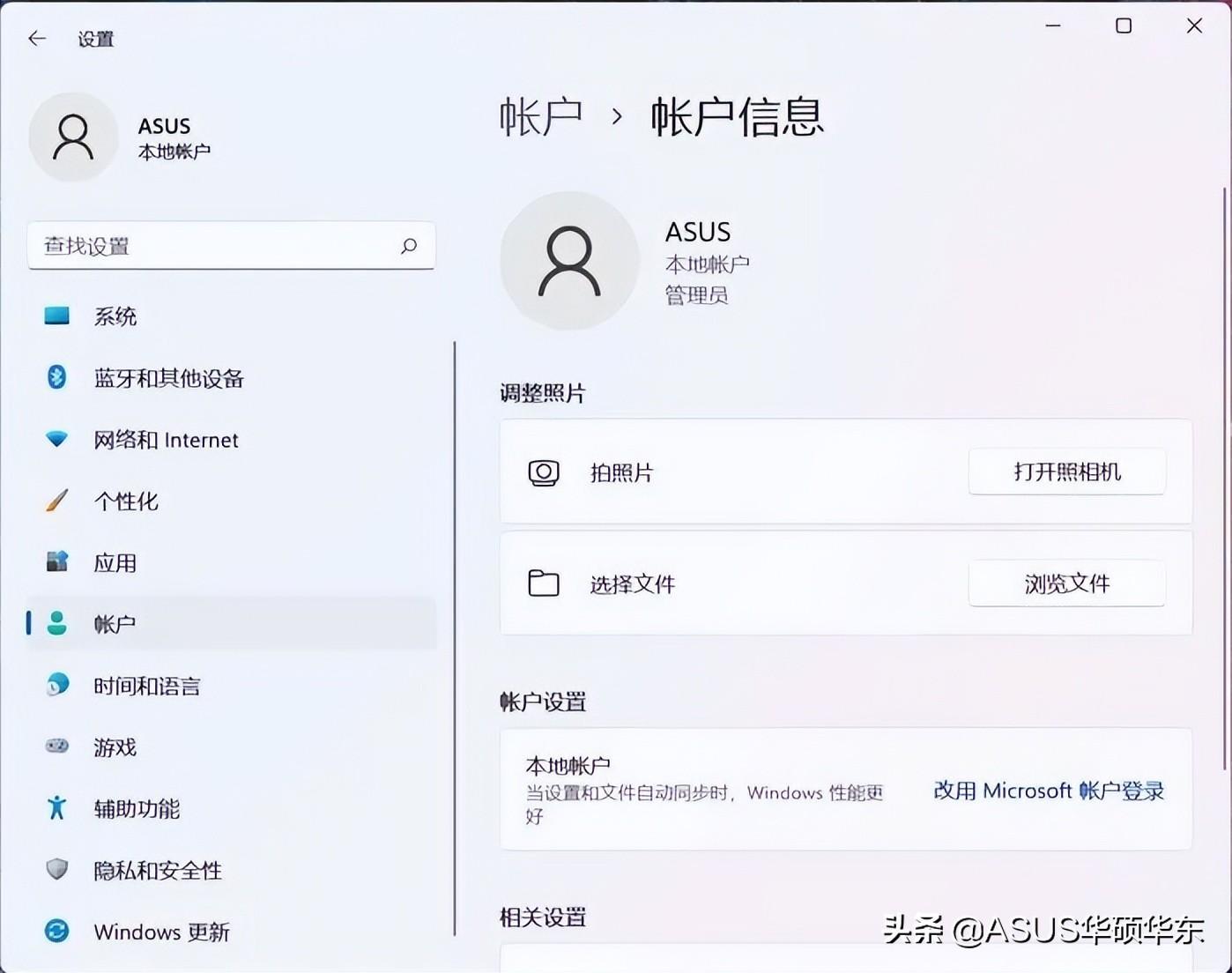The height and width of the screenshot is (973, 1232).
Task: Click the large account picture avatar
Action: coord(569,261)
